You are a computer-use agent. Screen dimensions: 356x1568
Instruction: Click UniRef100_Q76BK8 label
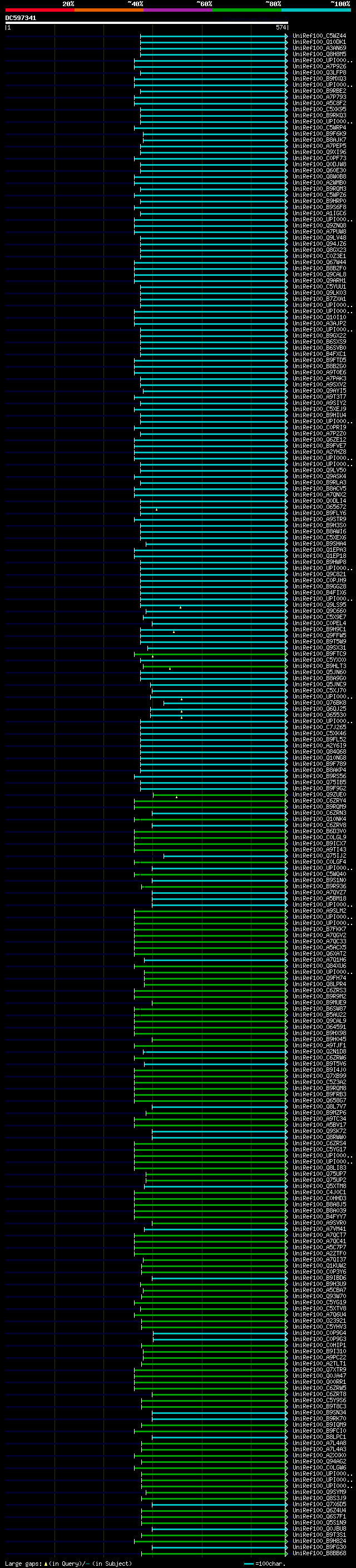(319, 703)
